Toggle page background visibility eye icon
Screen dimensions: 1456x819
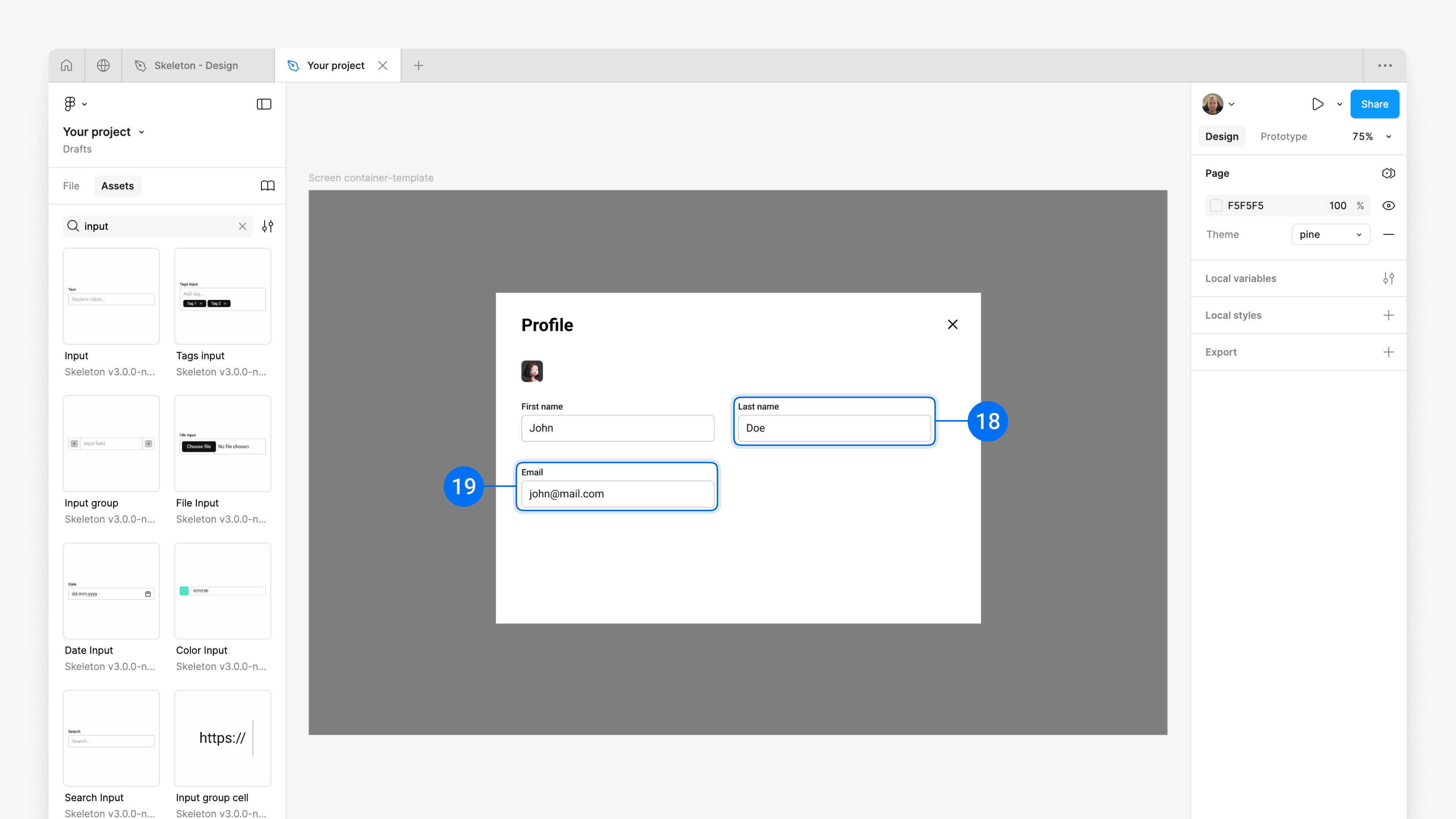pyautogui.click(x=1388, y=206)
